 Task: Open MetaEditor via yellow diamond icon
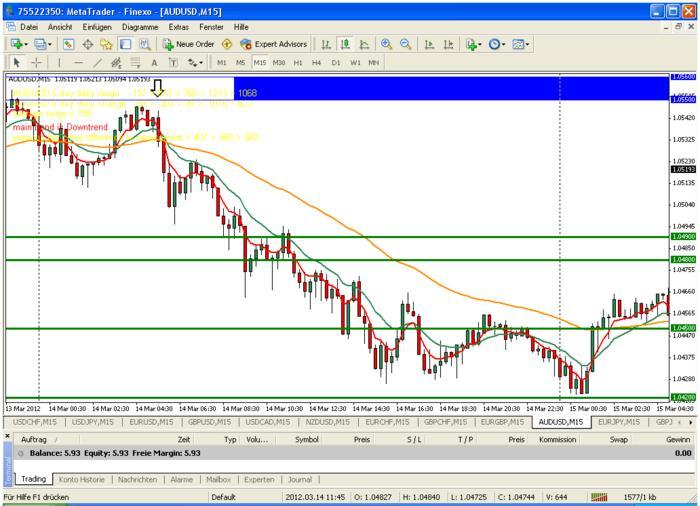(227, 44)
